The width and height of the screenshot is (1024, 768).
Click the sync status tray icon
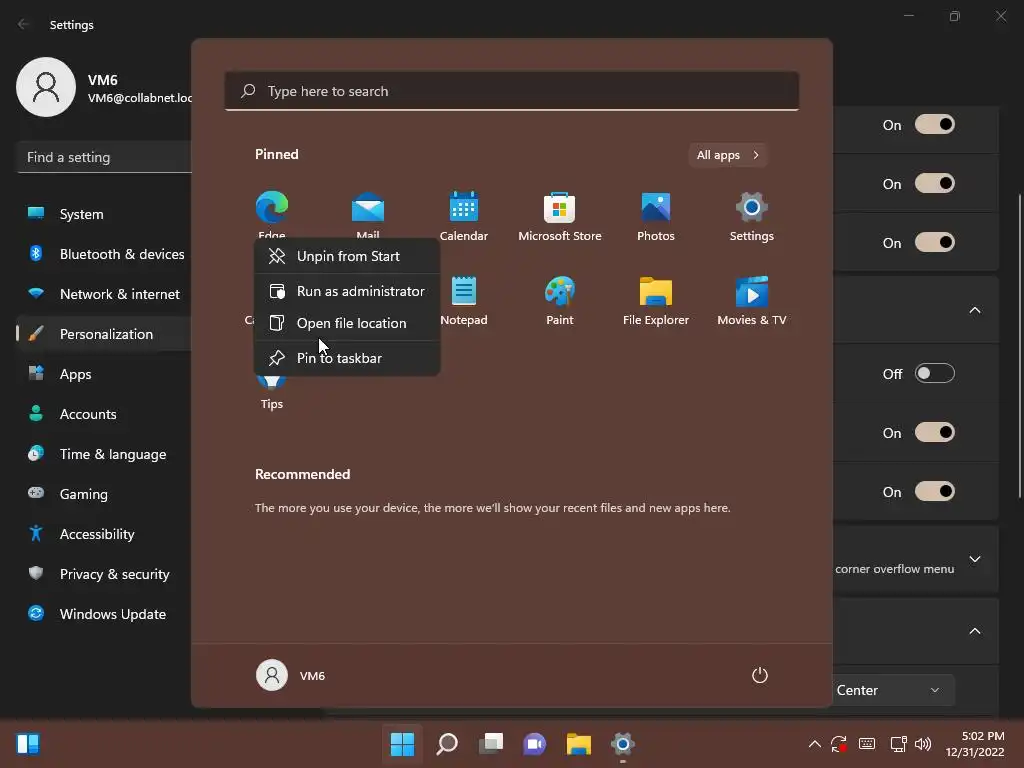point(839,744)
